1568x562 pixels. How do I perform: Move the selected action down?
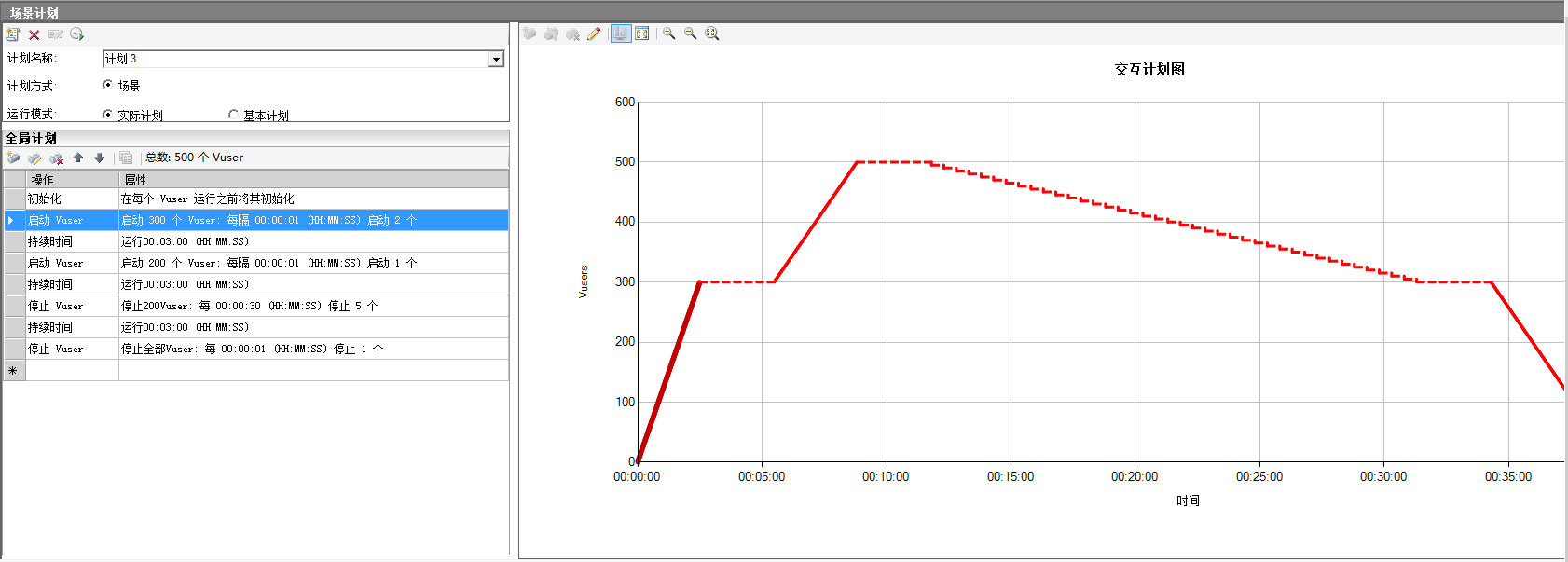(x=100, y=158)
